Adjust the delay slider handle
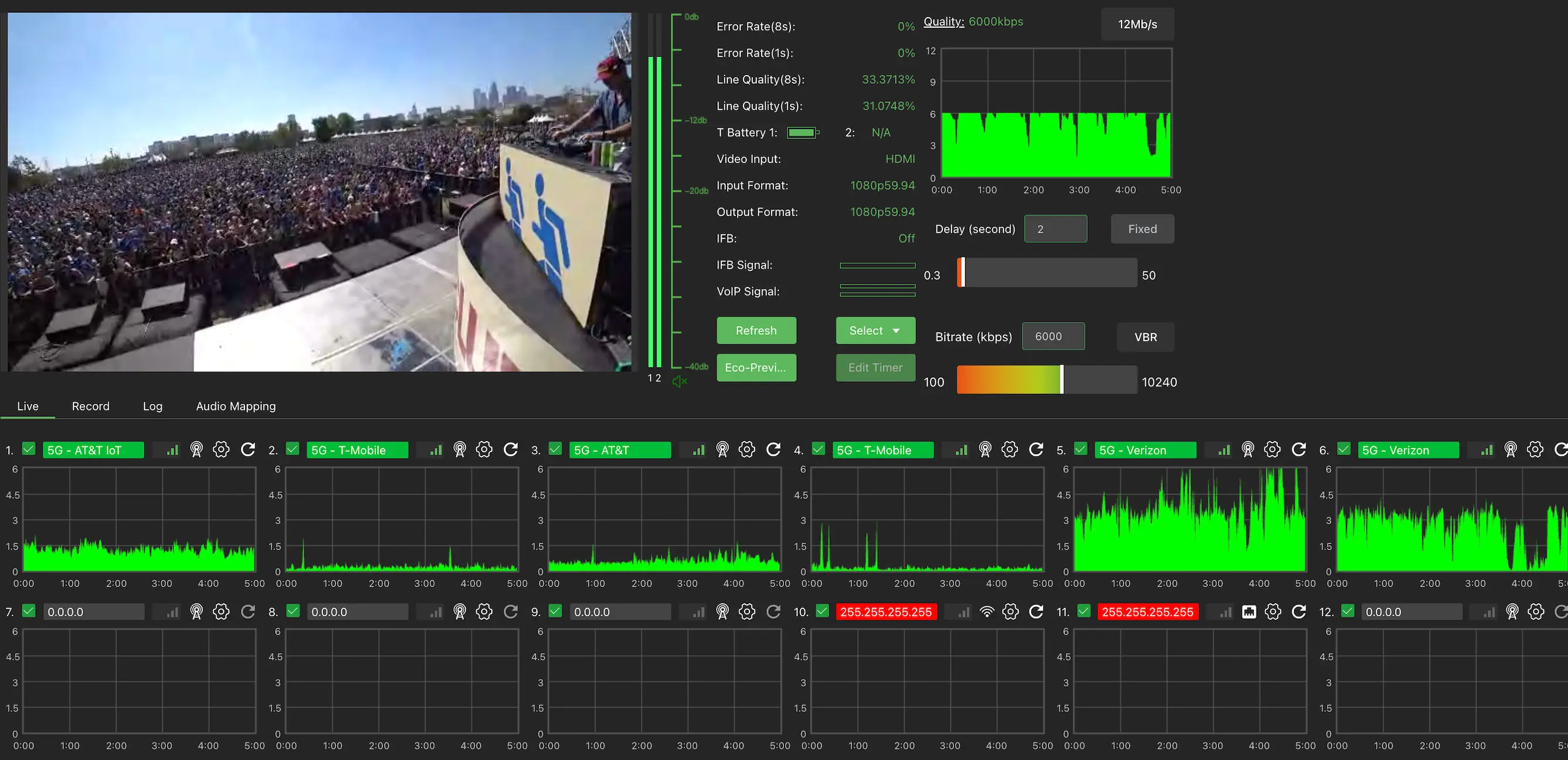Screen dimensions: 1568x760 click(962, 272)
